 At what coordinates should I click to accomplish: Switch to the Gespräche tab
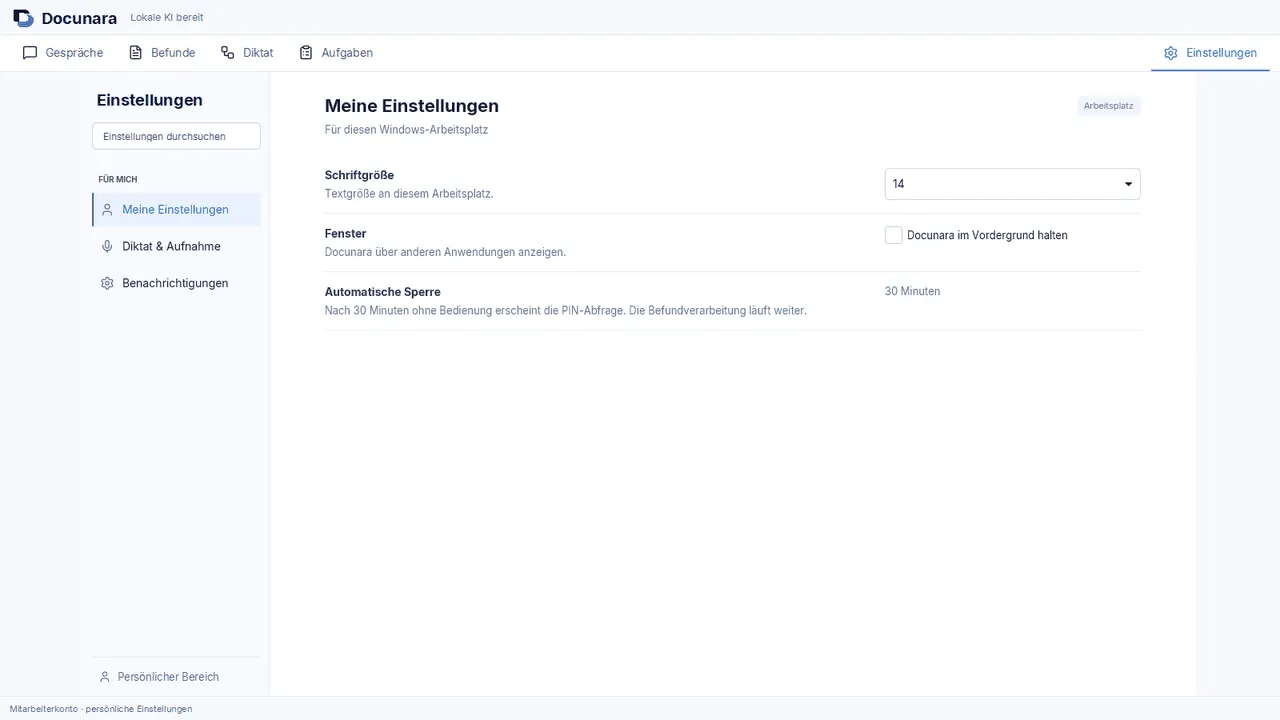pyautogui.click(x=63, y=53)
